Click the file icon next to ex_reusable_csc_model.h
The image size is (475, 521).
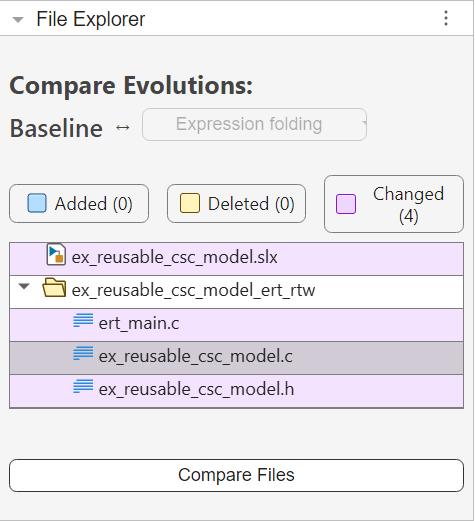click(83, 387)
